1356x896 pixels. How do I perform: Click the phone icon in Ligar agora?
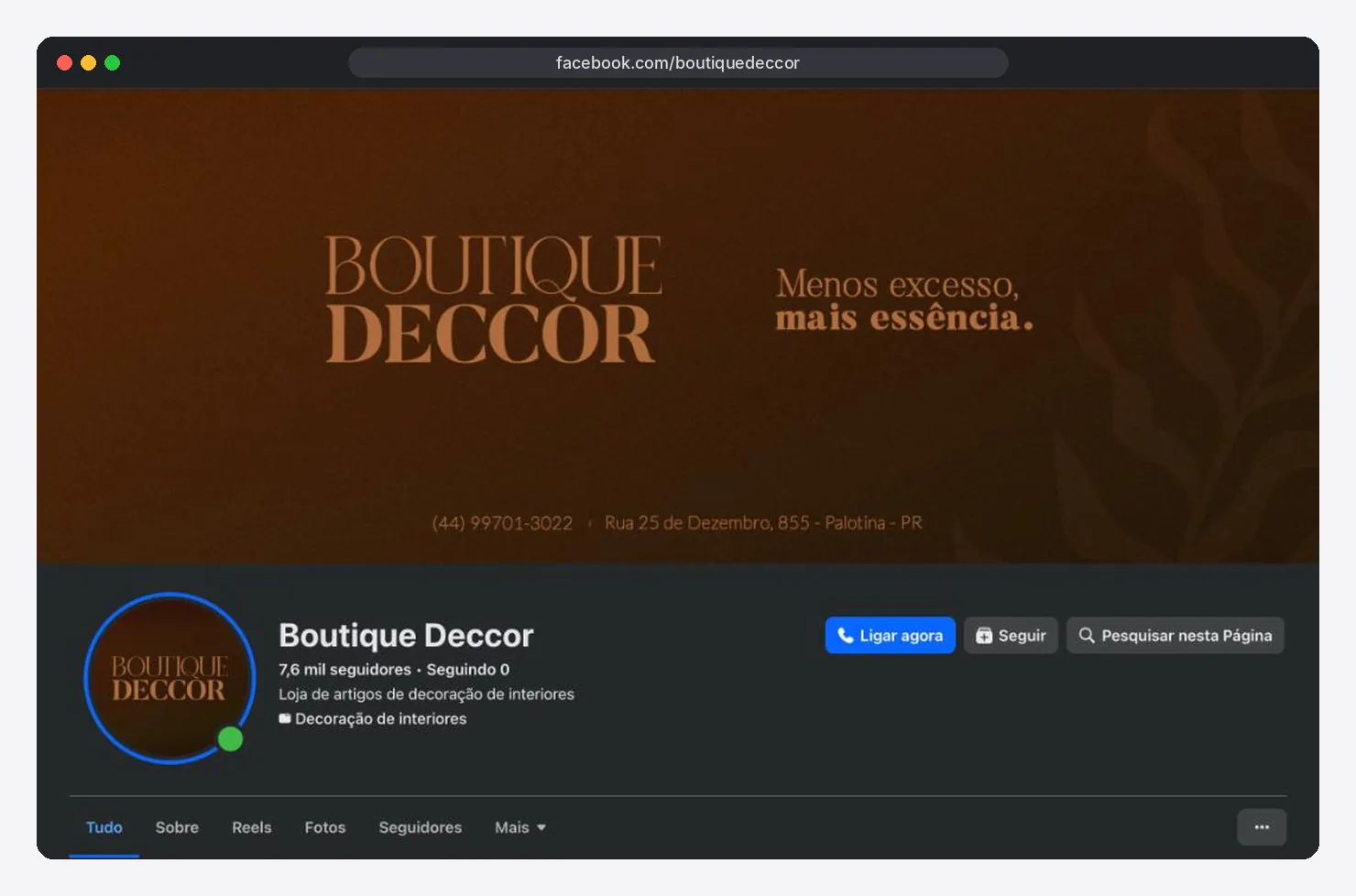(x=845, y=635)
